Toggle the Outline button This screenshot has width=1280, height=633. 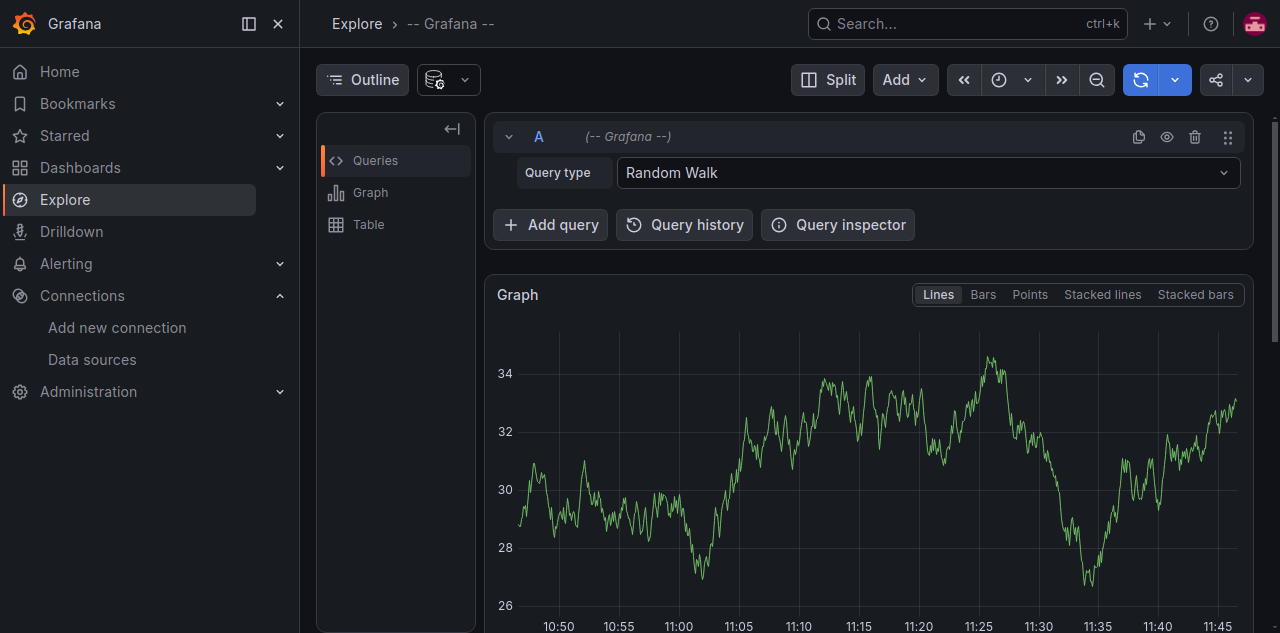pyautogui.click(x=362, y=80)
